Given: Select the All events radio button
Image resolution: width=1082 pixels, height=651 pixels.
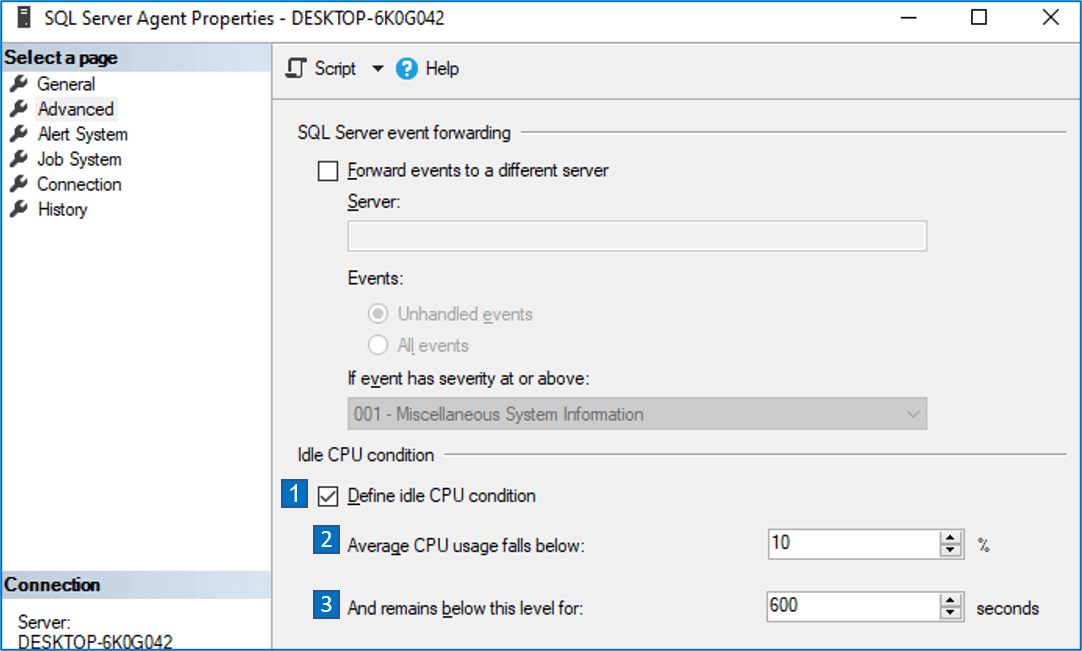Looking at the screenshot, I should click(377, 346).
